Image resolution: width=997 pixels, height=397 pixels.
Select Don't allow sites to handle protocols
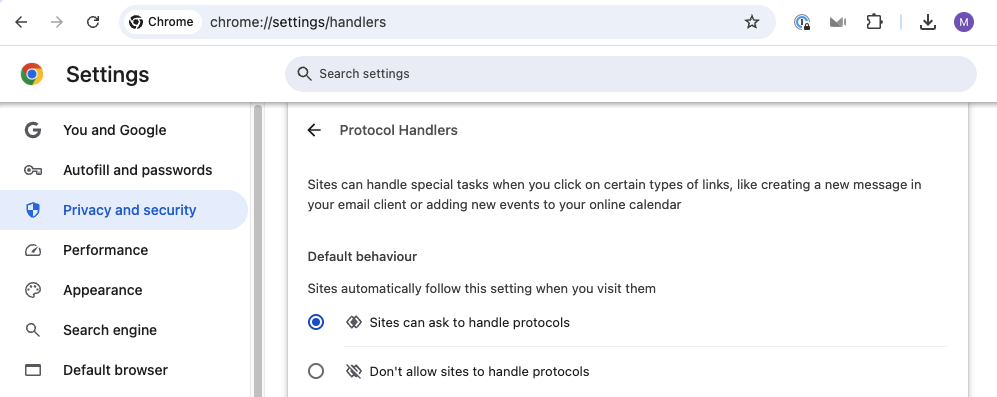point(316,371)
